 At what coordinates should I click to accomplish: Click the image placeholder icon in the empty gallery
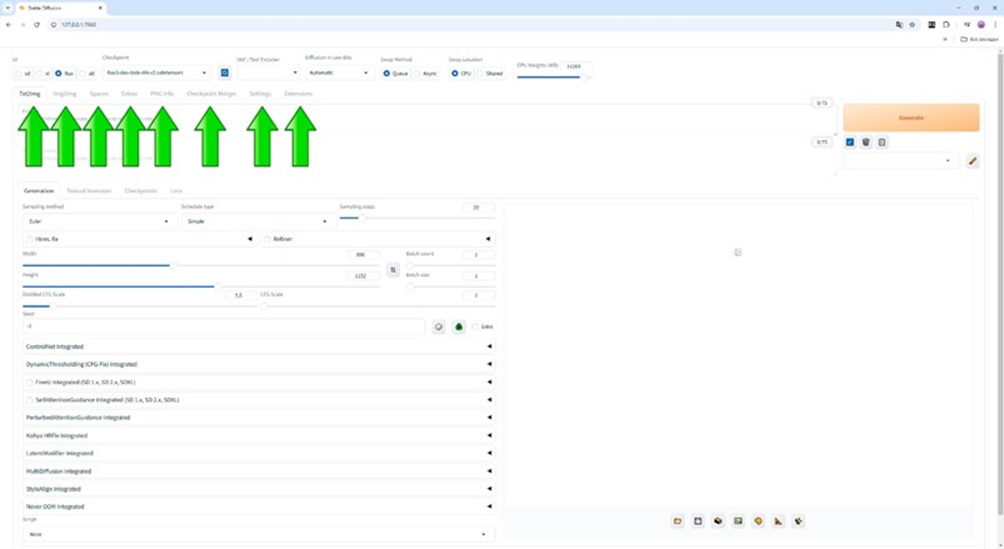tap(738, 252)
